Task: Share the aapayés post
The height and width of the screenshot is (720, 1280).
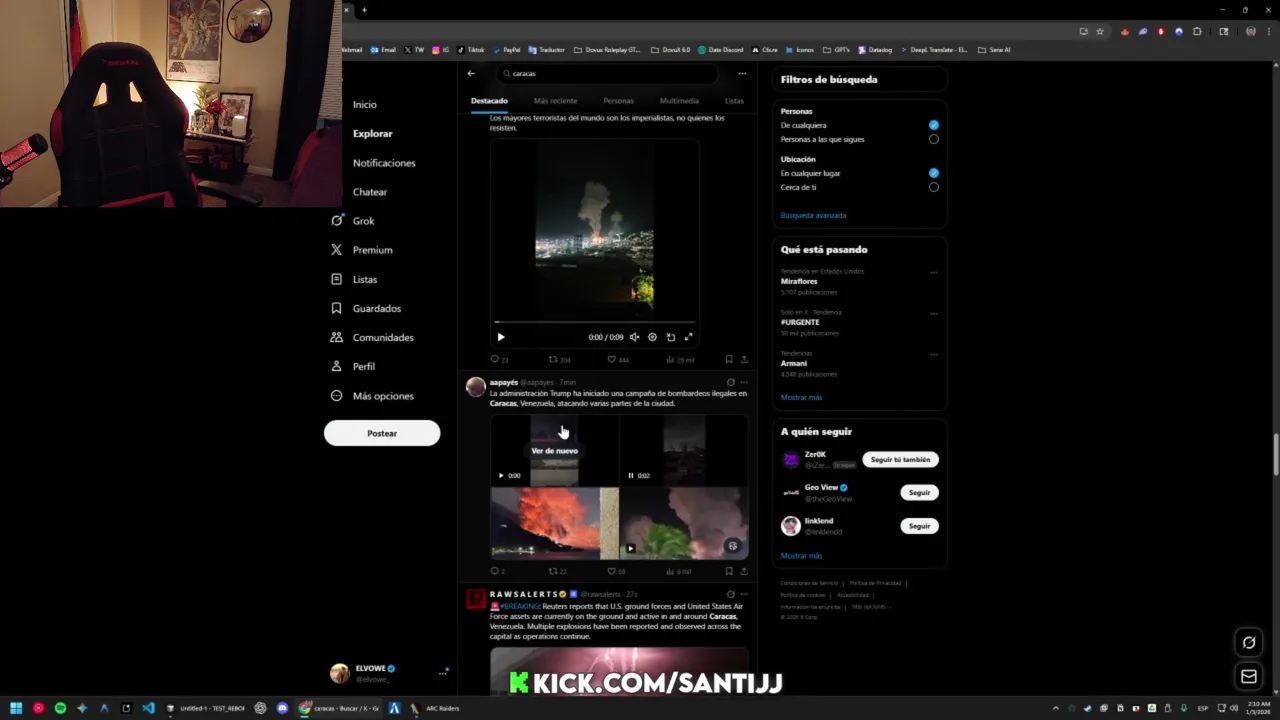Action: point(743,571)
